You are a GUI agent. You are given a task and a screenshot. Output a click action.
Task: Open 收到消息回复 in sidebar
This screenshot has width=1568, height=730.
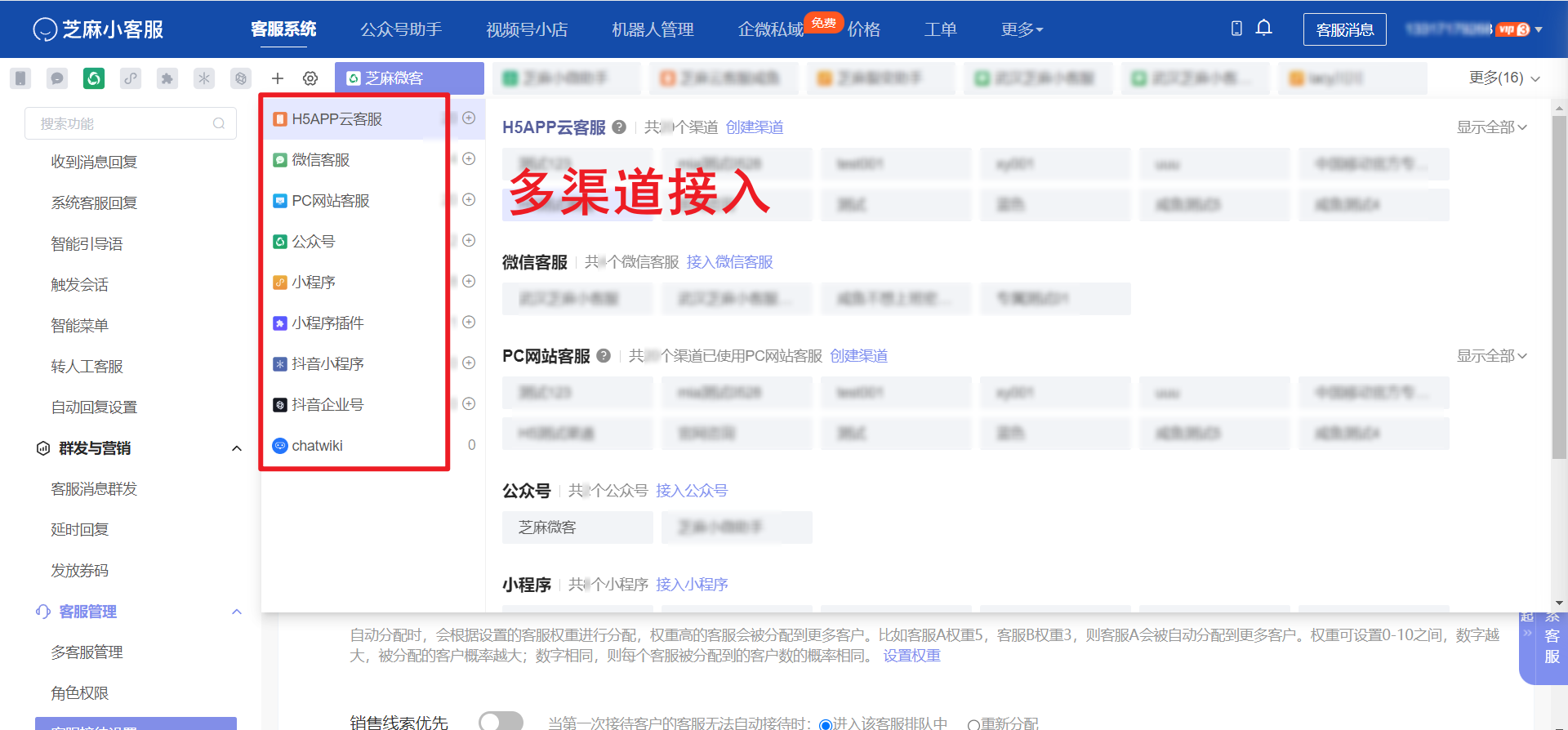coord(94,162)
